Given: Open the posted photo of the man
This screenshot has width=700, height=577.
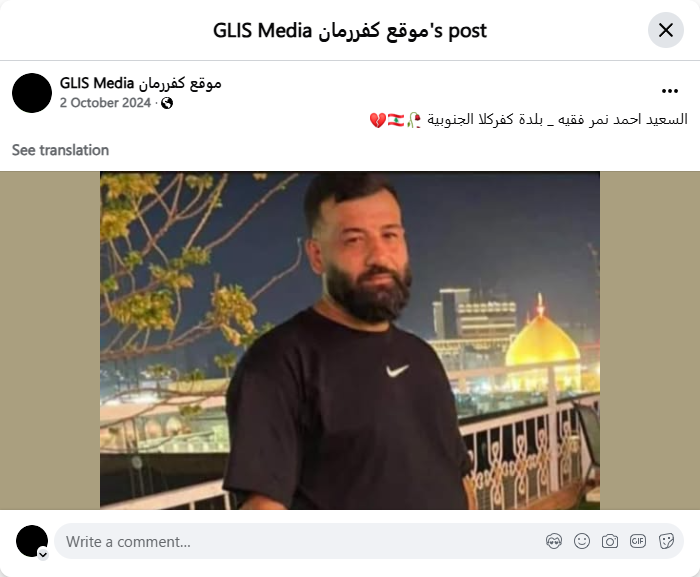Looking at the screenshot, I should click(350, 340).
